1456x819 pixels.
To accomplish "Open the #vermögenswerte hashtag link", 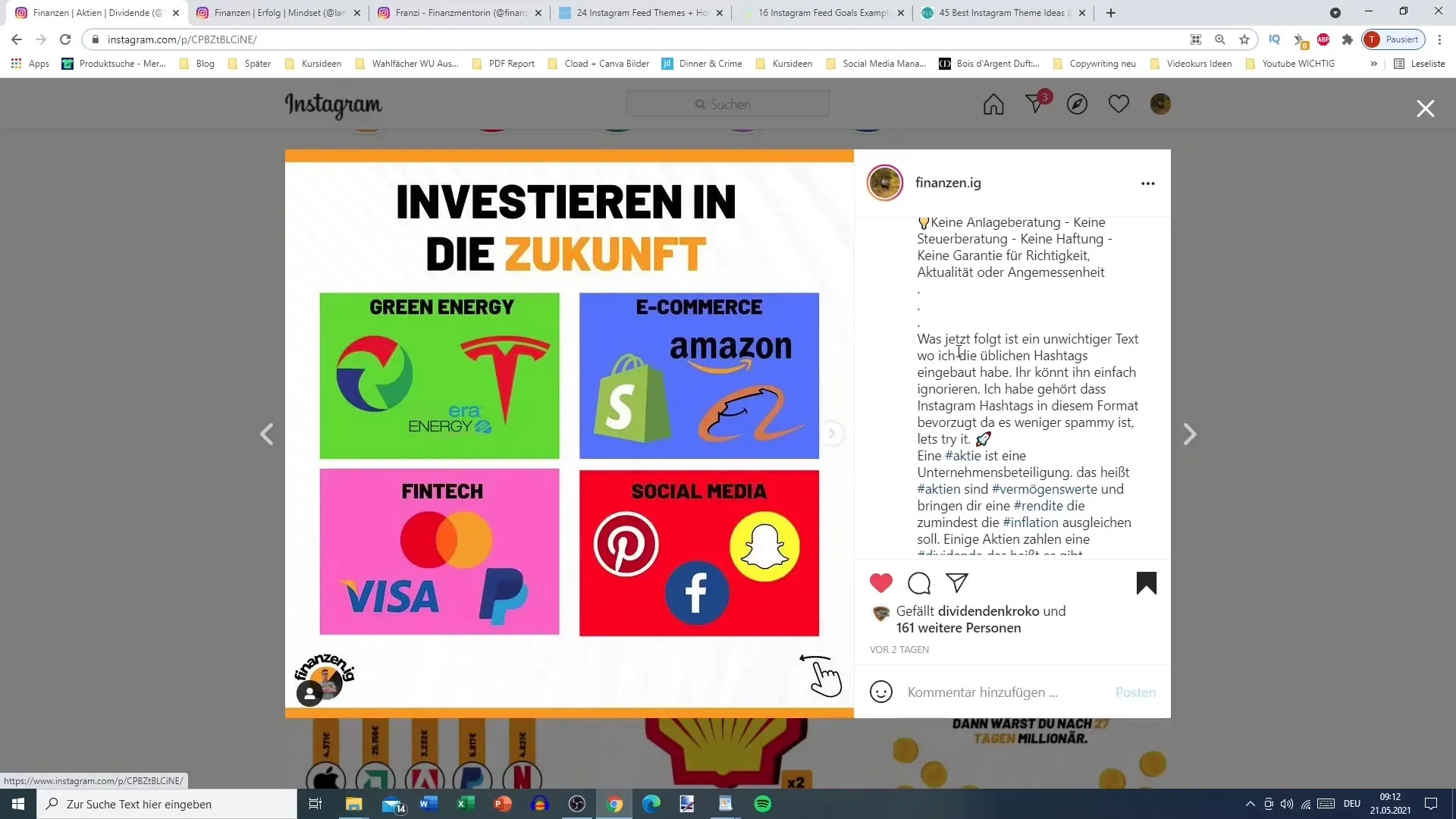I will pos(1044,489).
